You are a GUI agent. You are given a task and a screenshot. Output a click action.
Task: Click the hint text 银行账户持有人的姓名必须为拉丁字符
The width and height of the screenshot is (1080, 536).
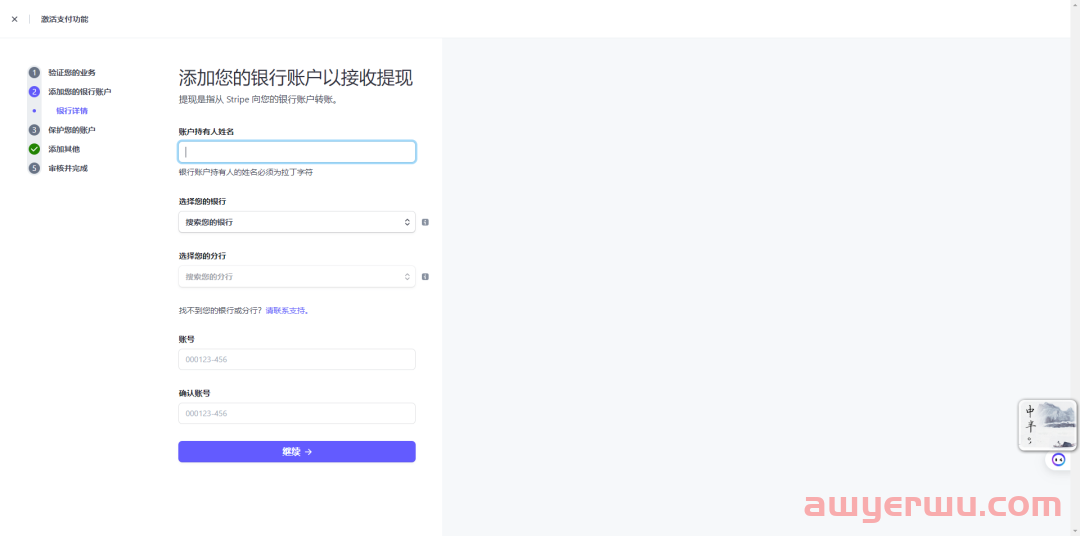pos(245,172)
